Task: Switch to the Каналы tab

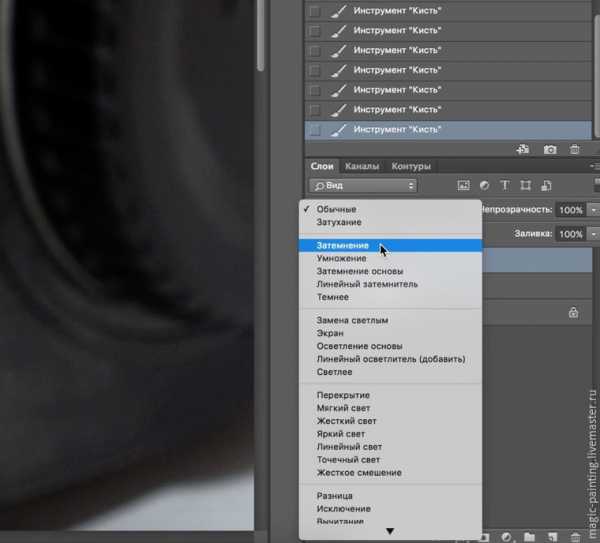Action: [362, 166]
